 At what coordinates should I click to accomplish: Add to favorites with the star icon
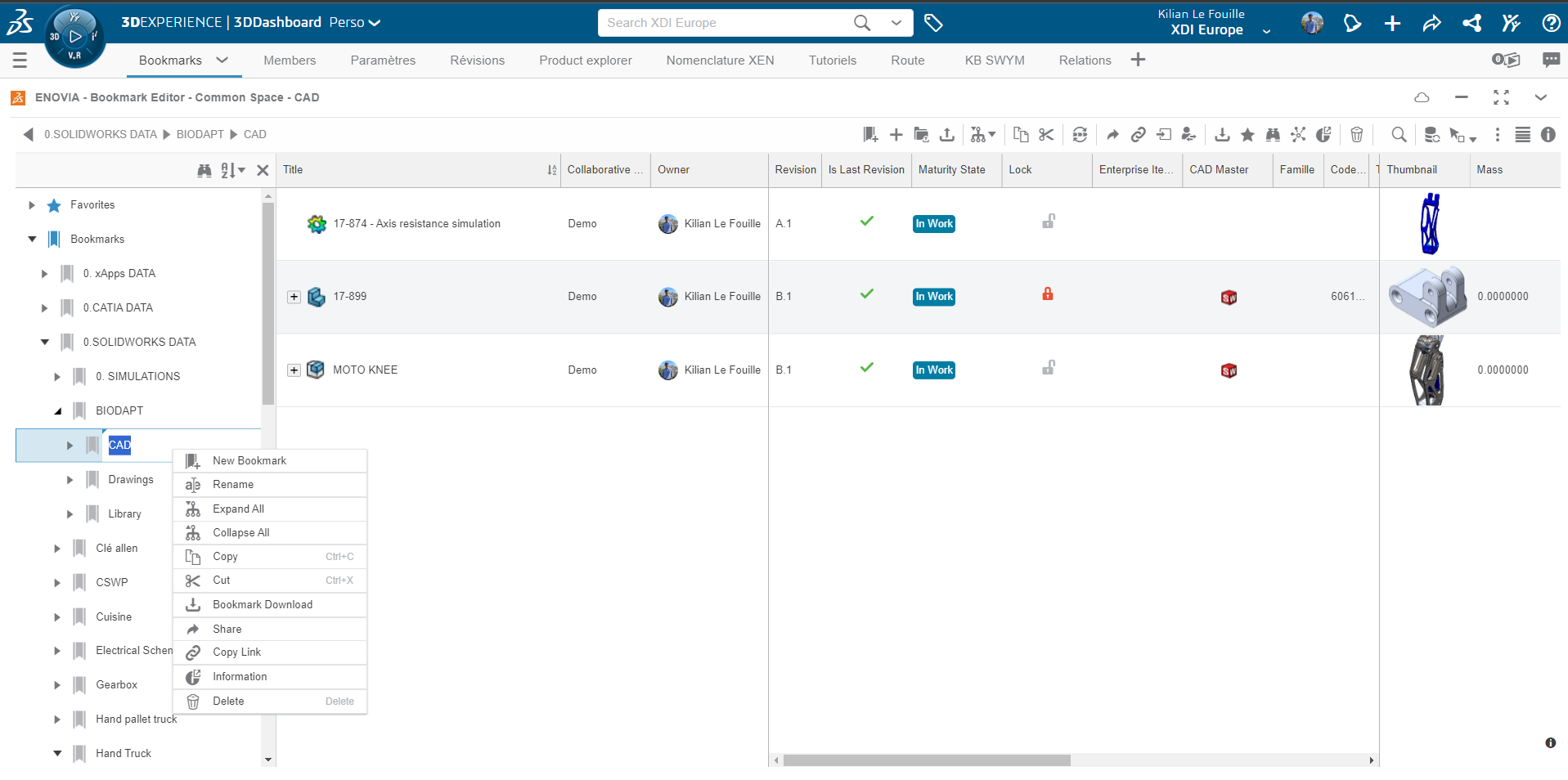click(x=1247, y=135)
